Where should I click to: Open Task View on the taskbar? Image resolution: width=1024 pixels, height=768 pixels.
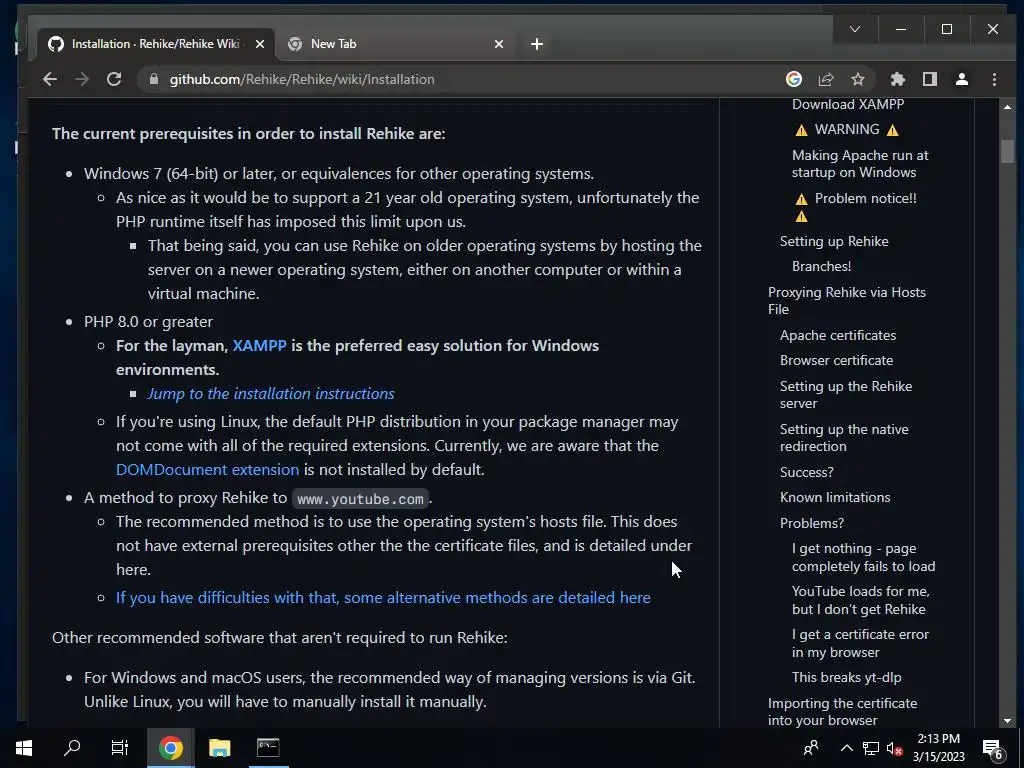(120, 748)
